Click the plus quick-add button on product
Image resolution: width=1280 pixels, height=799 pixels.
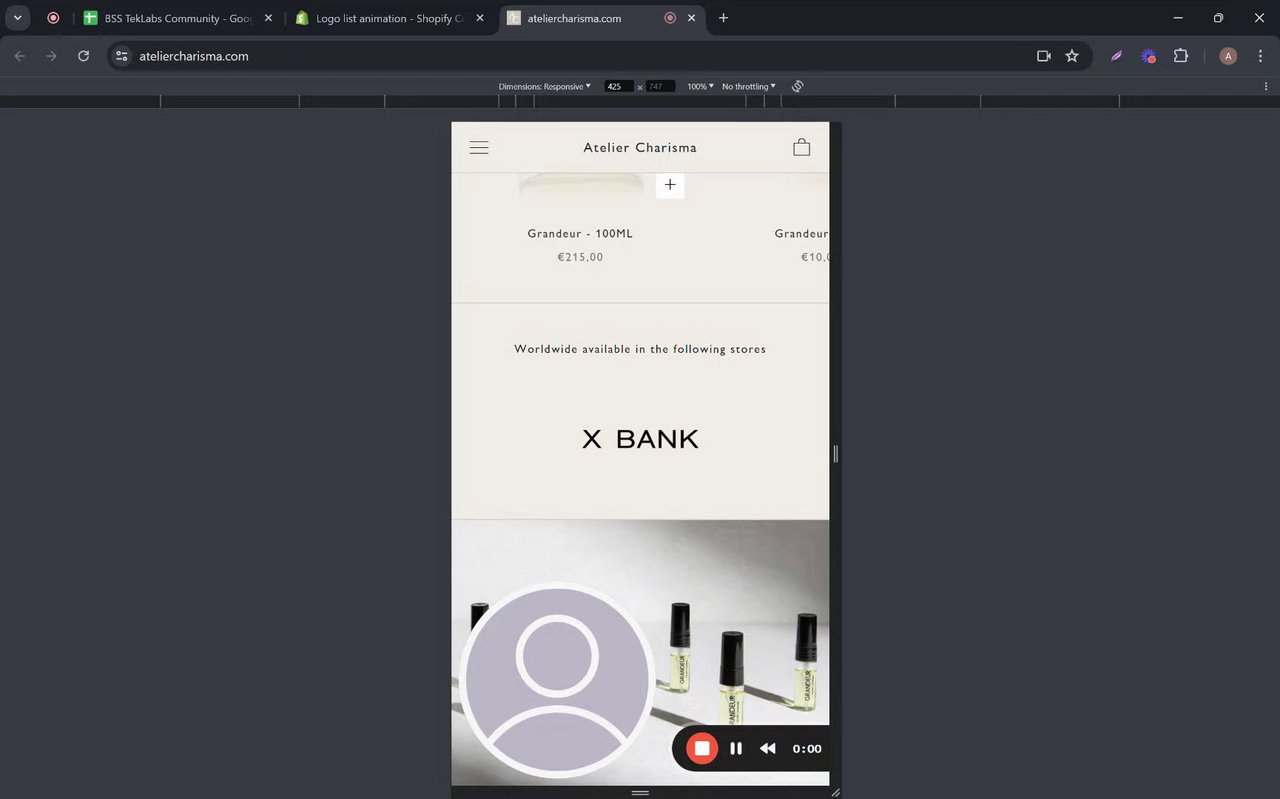(x=670, y=184)
